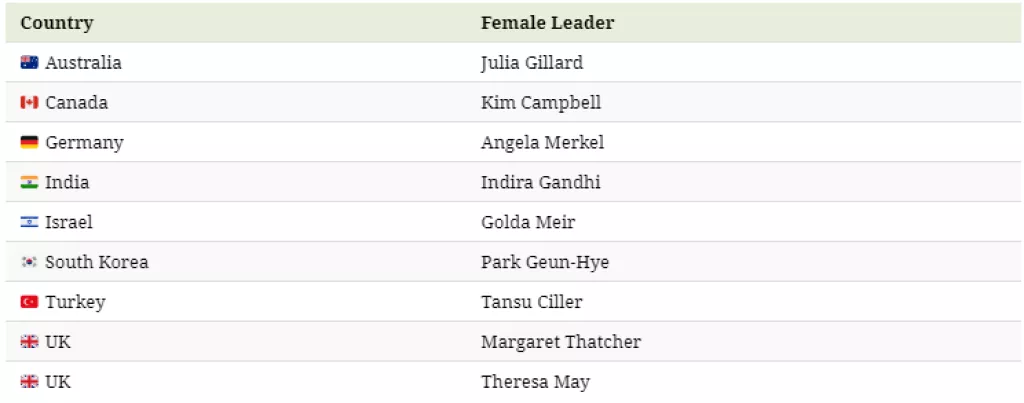Click the Angela Merkel name

[542, 142]
